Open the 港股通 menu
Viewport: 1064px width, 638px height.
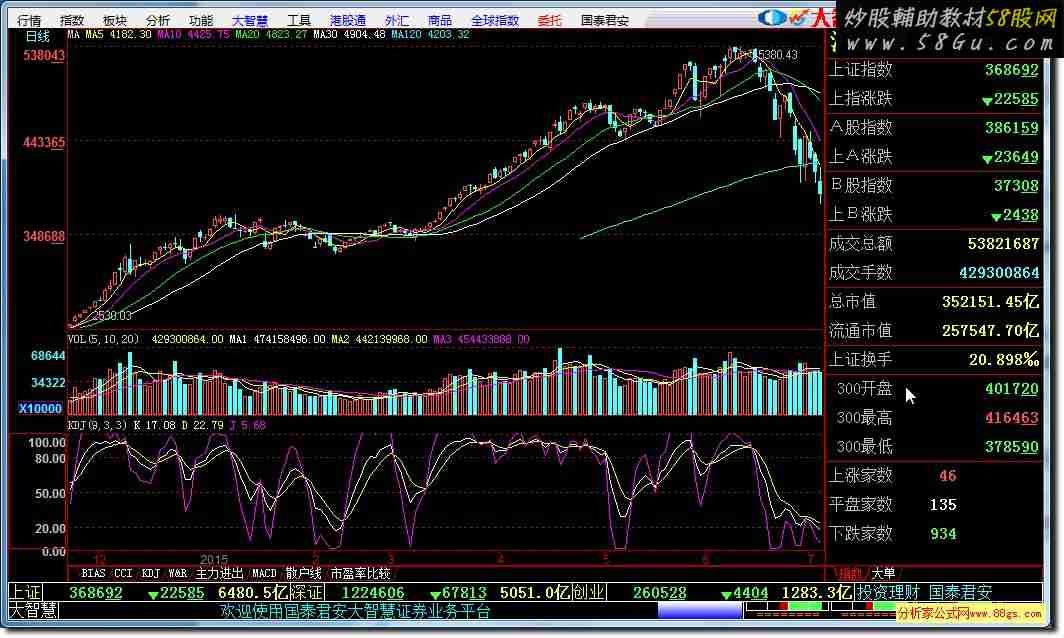coord(347,20)
